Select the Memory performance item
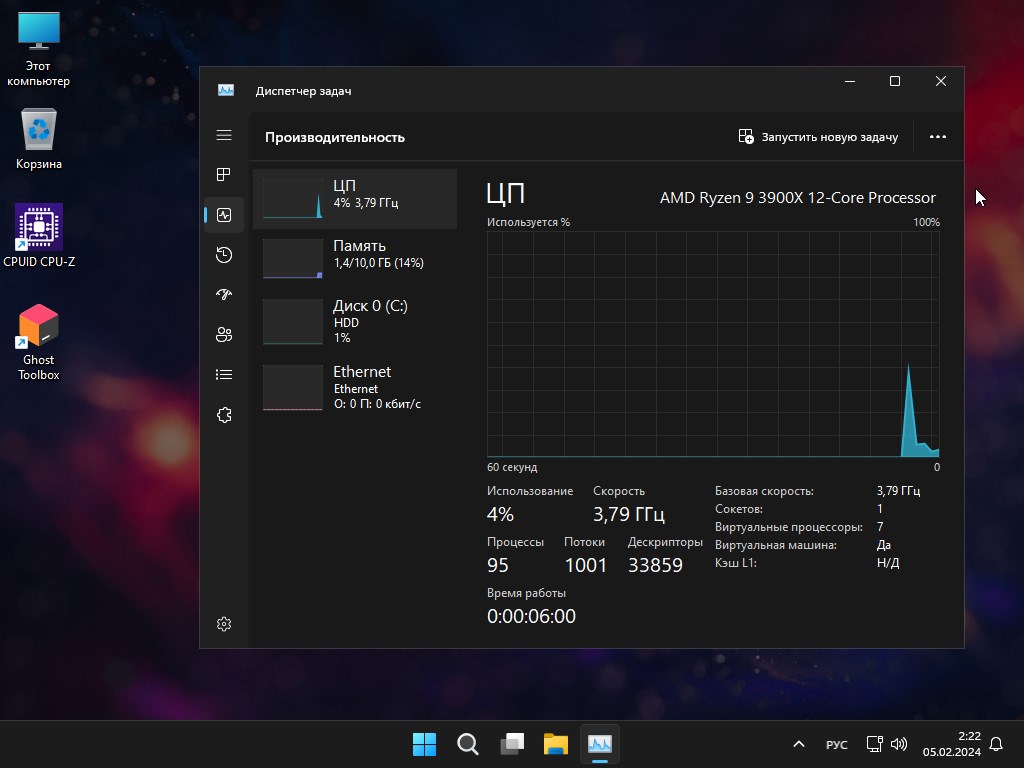 click(x=355, y=258)
